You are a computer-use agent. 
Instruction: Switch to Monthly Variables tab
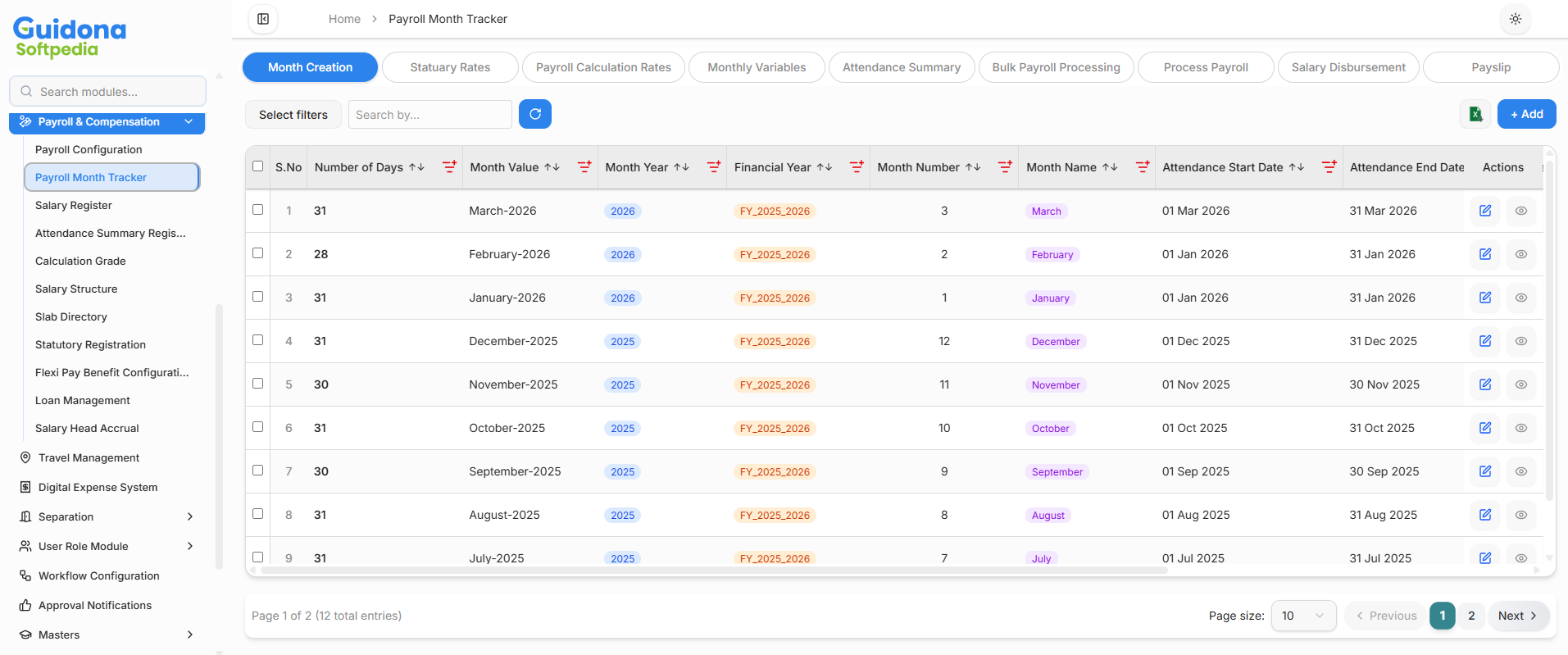pos(757,67)
